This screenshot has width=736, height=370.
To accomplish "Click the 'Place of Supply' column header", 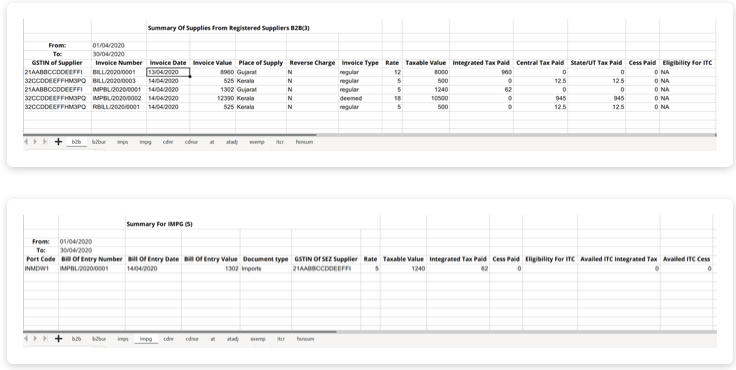I will coord(261,62).
